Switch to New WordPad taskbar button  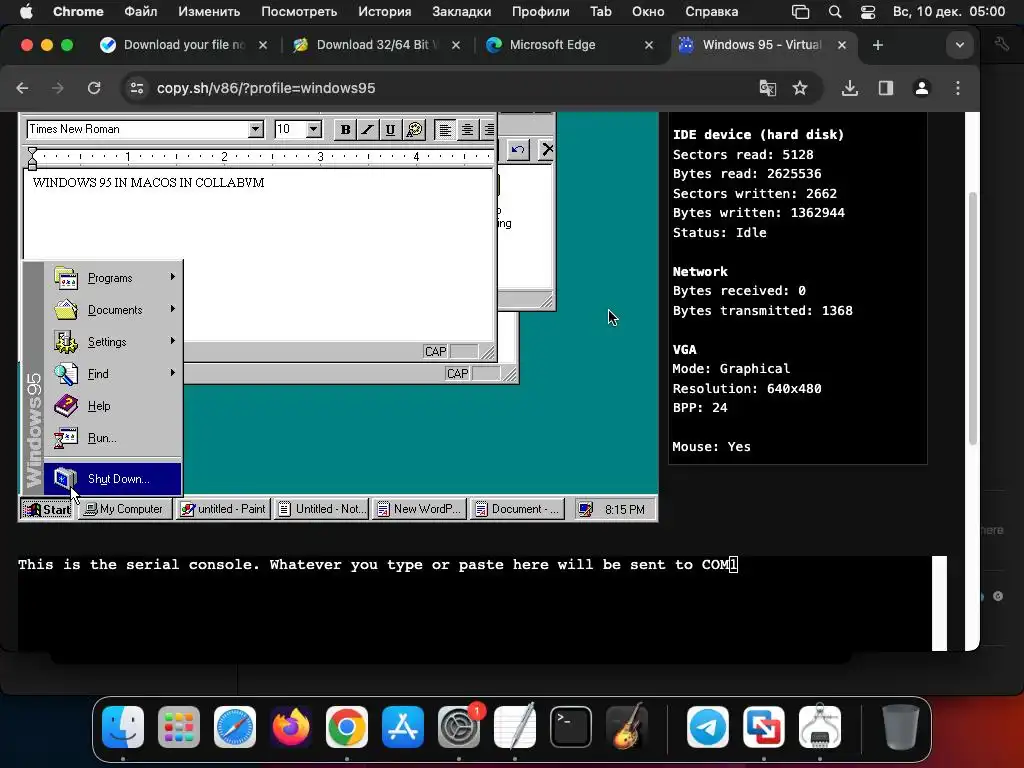pyautogui.click(x=419, y=509)
